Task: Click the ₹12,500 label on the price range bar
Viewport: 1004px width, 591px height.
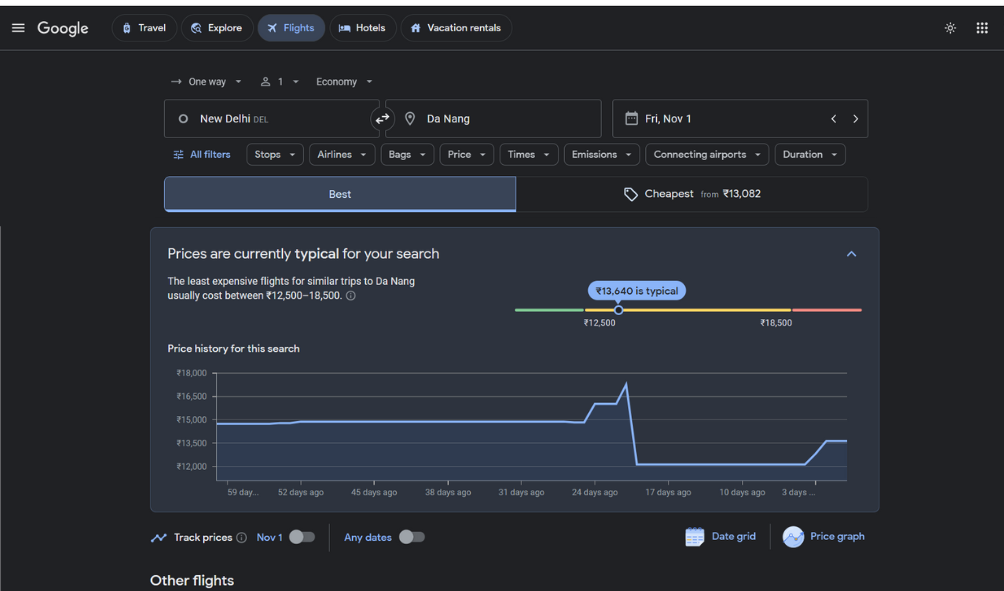Action: tap(599, 323)
